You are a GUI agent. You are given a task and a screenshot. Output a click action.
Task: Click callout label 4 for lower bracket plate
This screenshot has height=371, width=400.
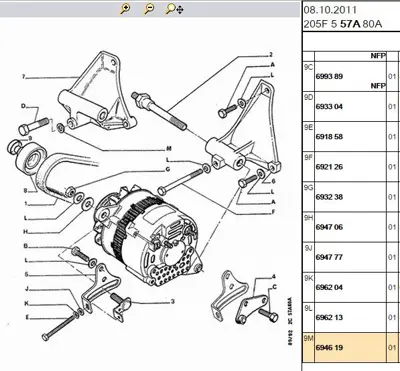pyautogui.click(x=274, y=277)
